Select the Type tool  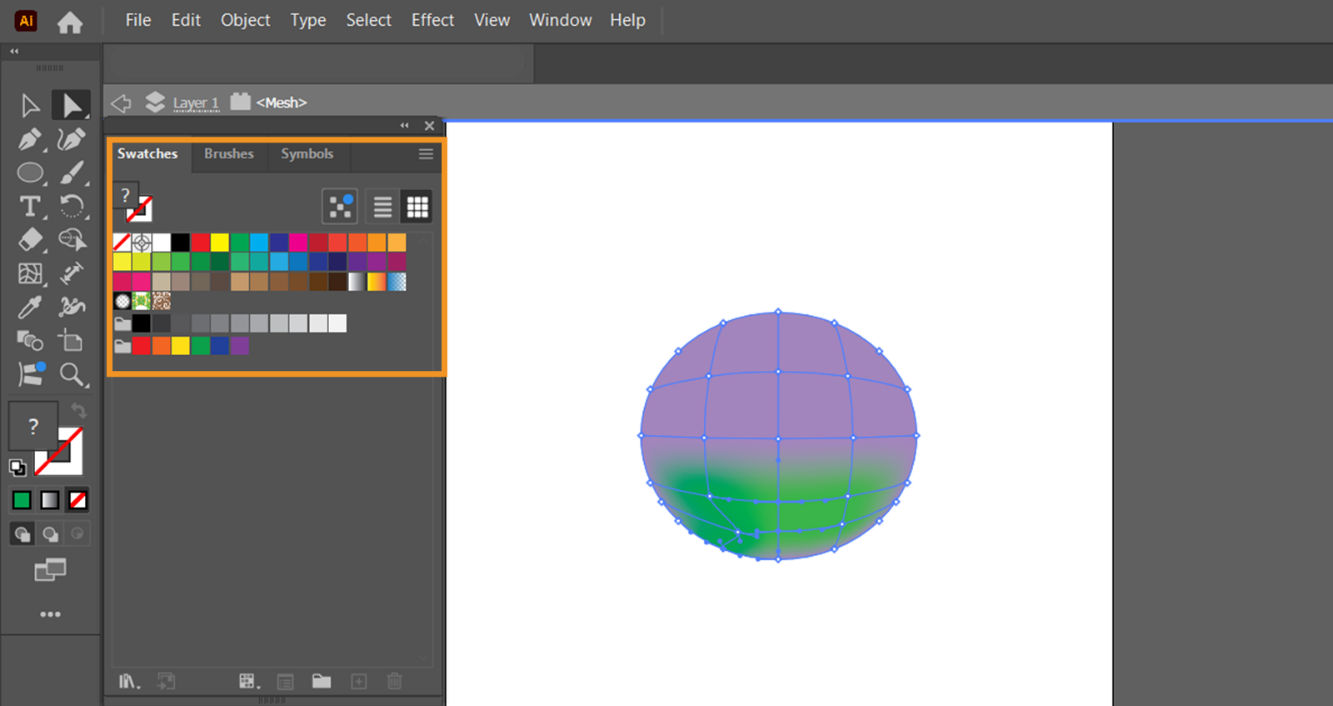pyautogui.click(x=30, y=207)
